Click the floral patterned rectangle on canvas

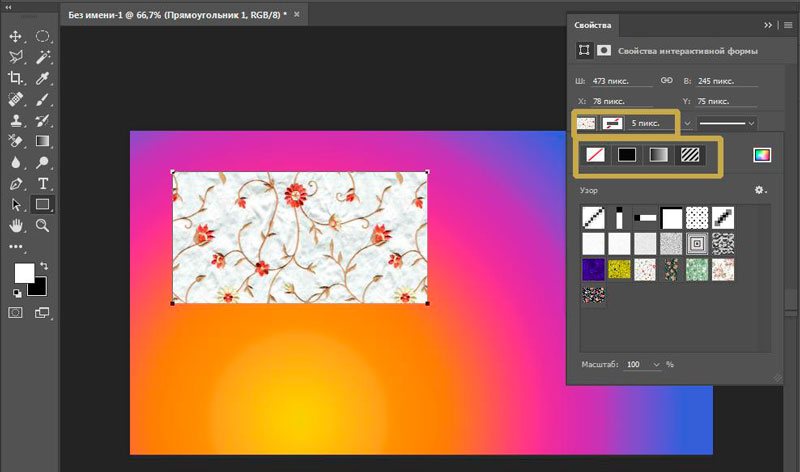[x=300, y=237]
